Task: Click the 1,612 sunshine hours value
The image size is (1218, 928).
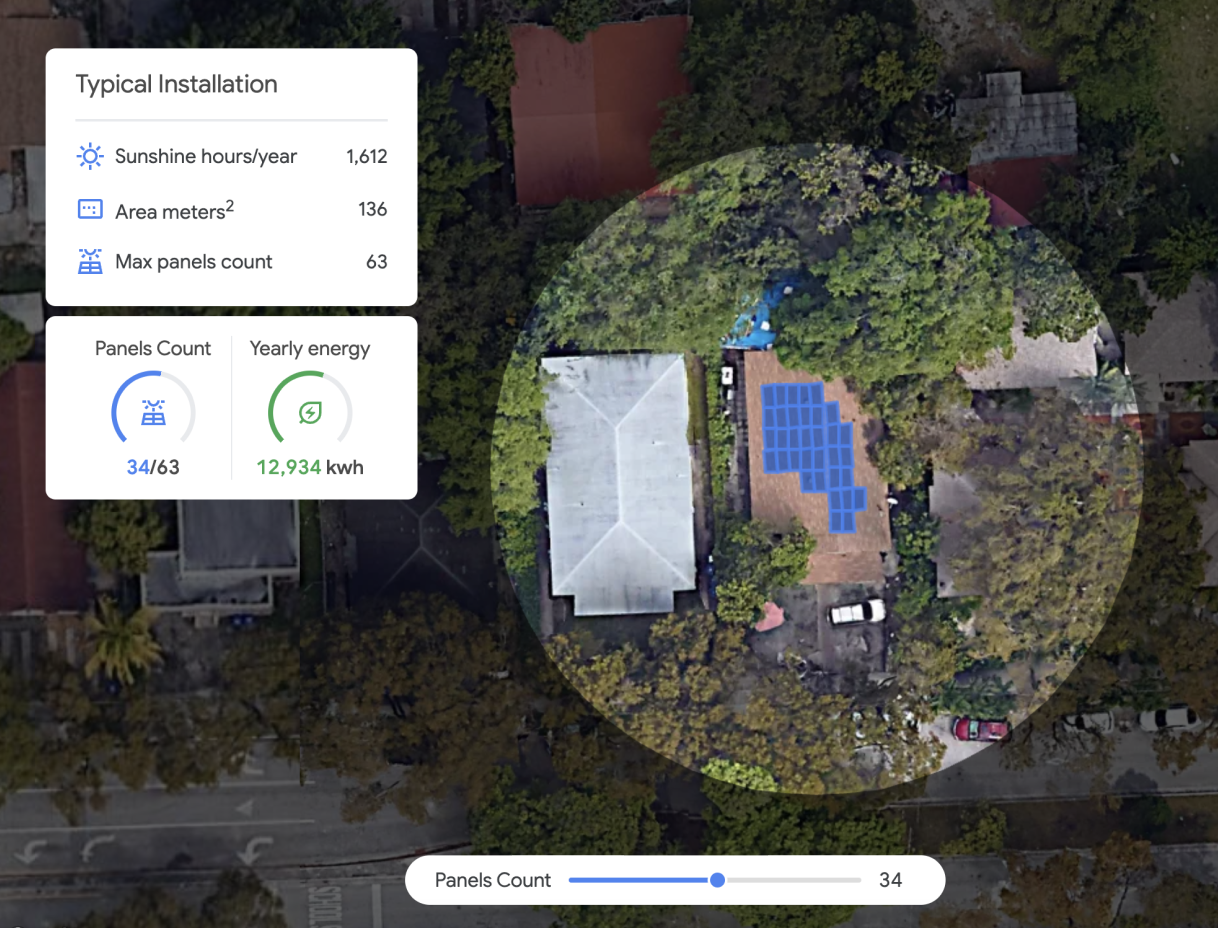Action: pyautogui.click(x=367, y=156)
